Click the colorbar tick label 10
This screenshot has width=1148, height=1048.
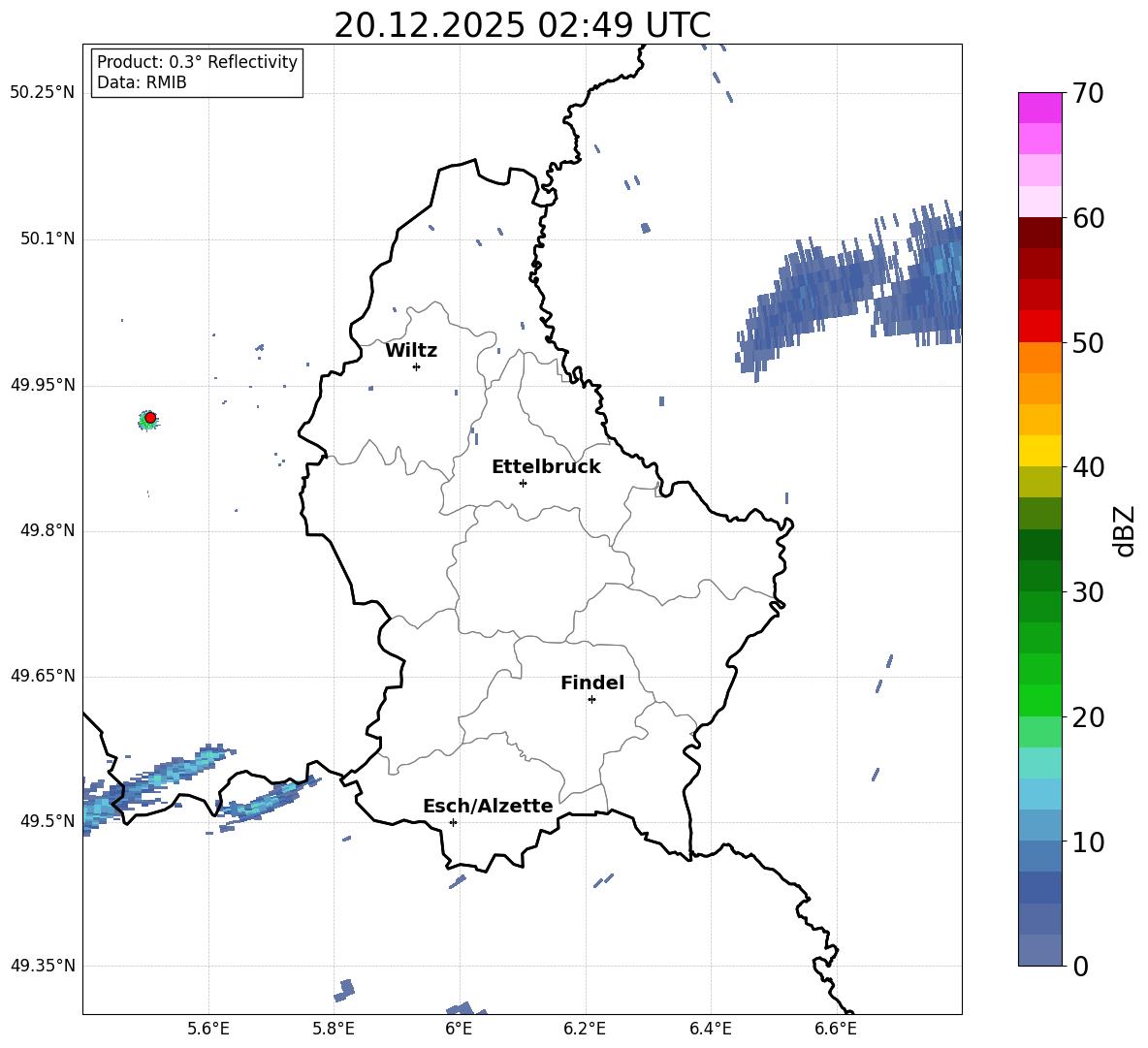coord(1088,842)
